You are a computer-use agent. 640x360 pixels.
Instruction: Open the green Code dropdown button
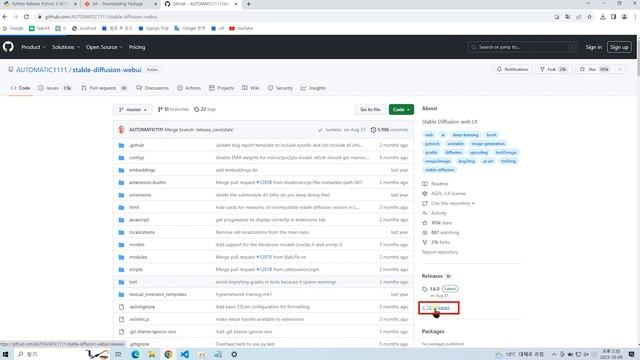point(401,109)
